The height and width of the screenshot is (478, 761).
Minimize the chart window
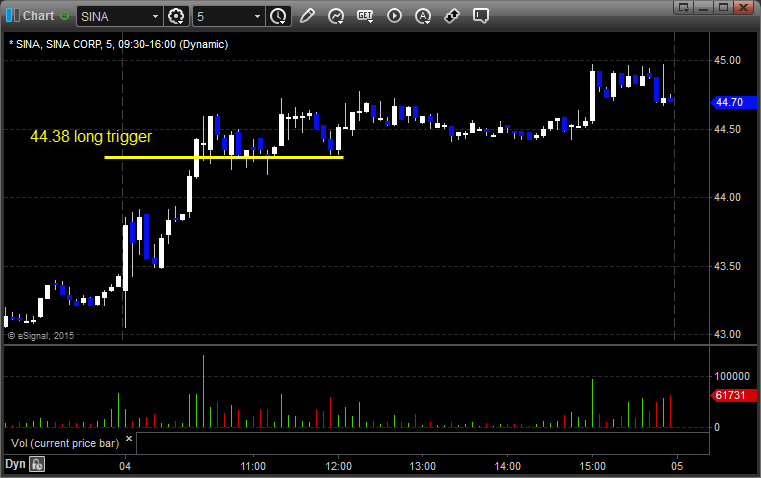click(x=703, y=7)
